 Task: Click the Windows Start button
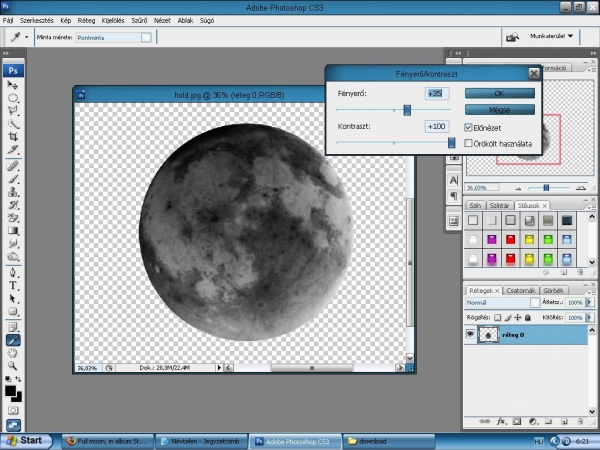[x=25, y=441]
